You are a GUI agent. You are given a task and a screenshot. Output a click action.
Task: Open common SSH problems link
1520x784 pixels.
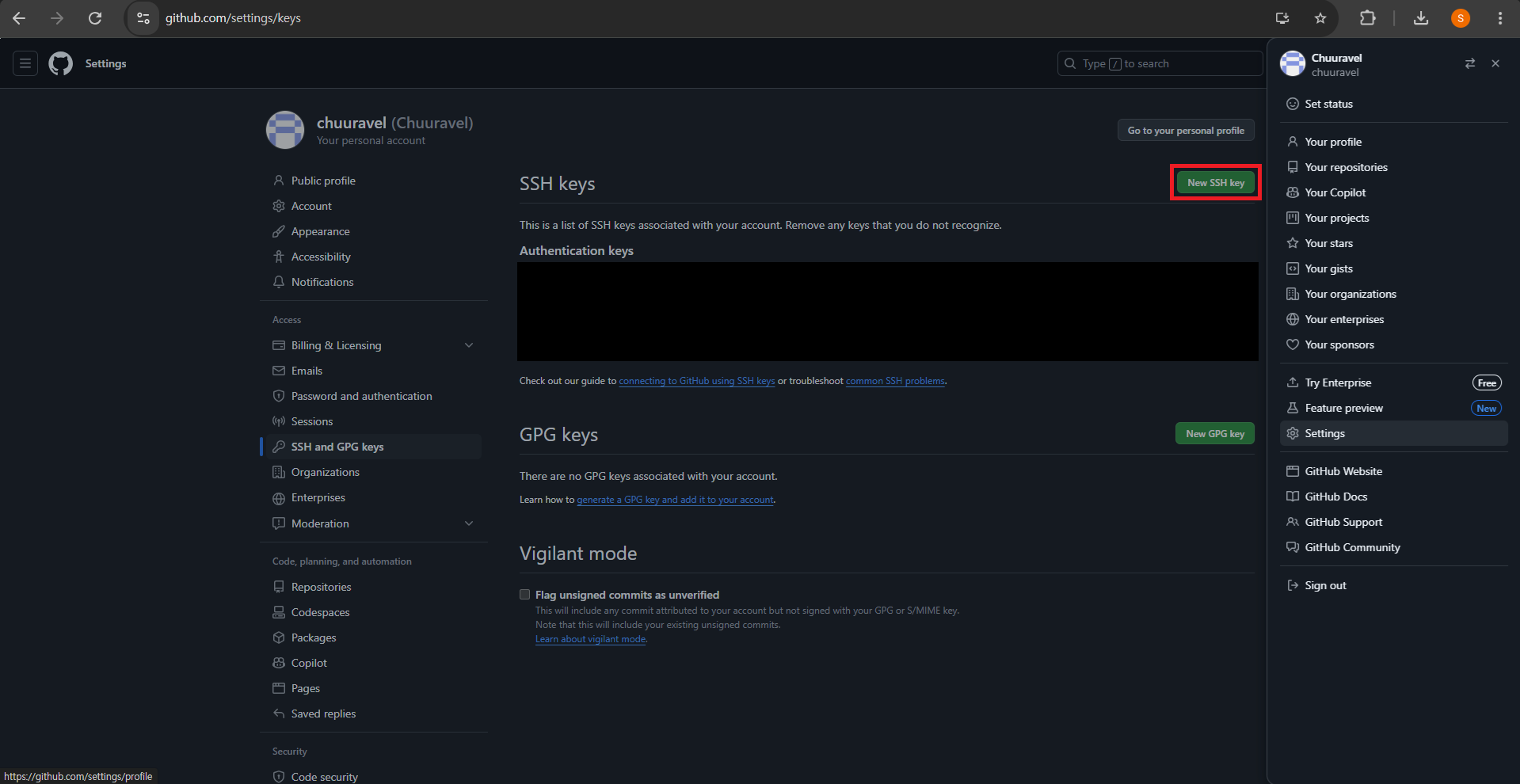(x=895, y=381)
